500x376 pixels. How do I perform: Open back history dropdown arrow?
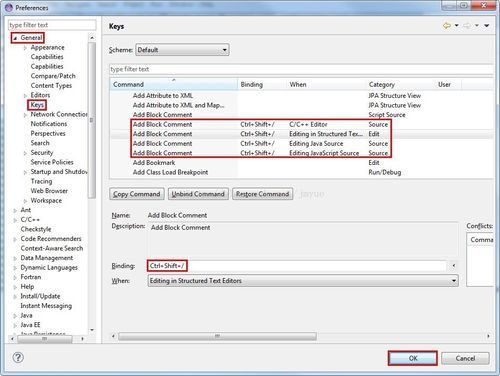tap(457, 25)
